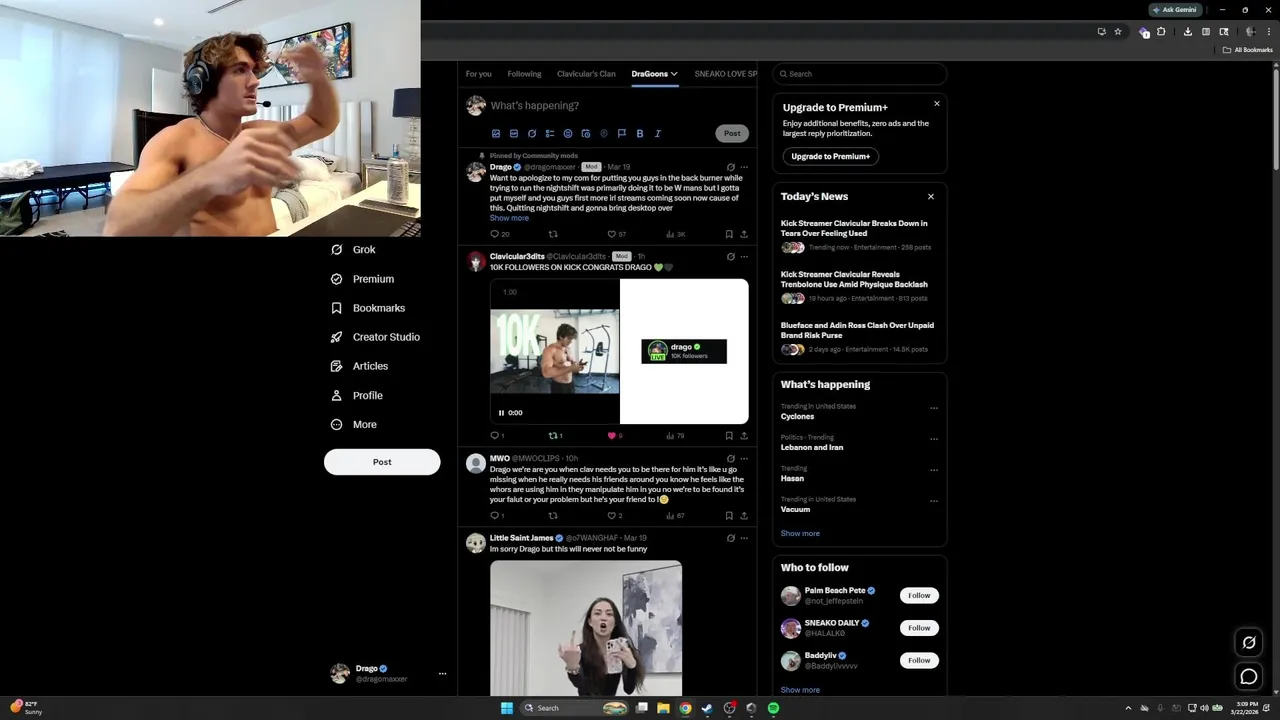Image resolution: width=1280 pixels, height=720 pixels.
Task: Open Grok image tool in composer
Action: click(x=532, y=134)
